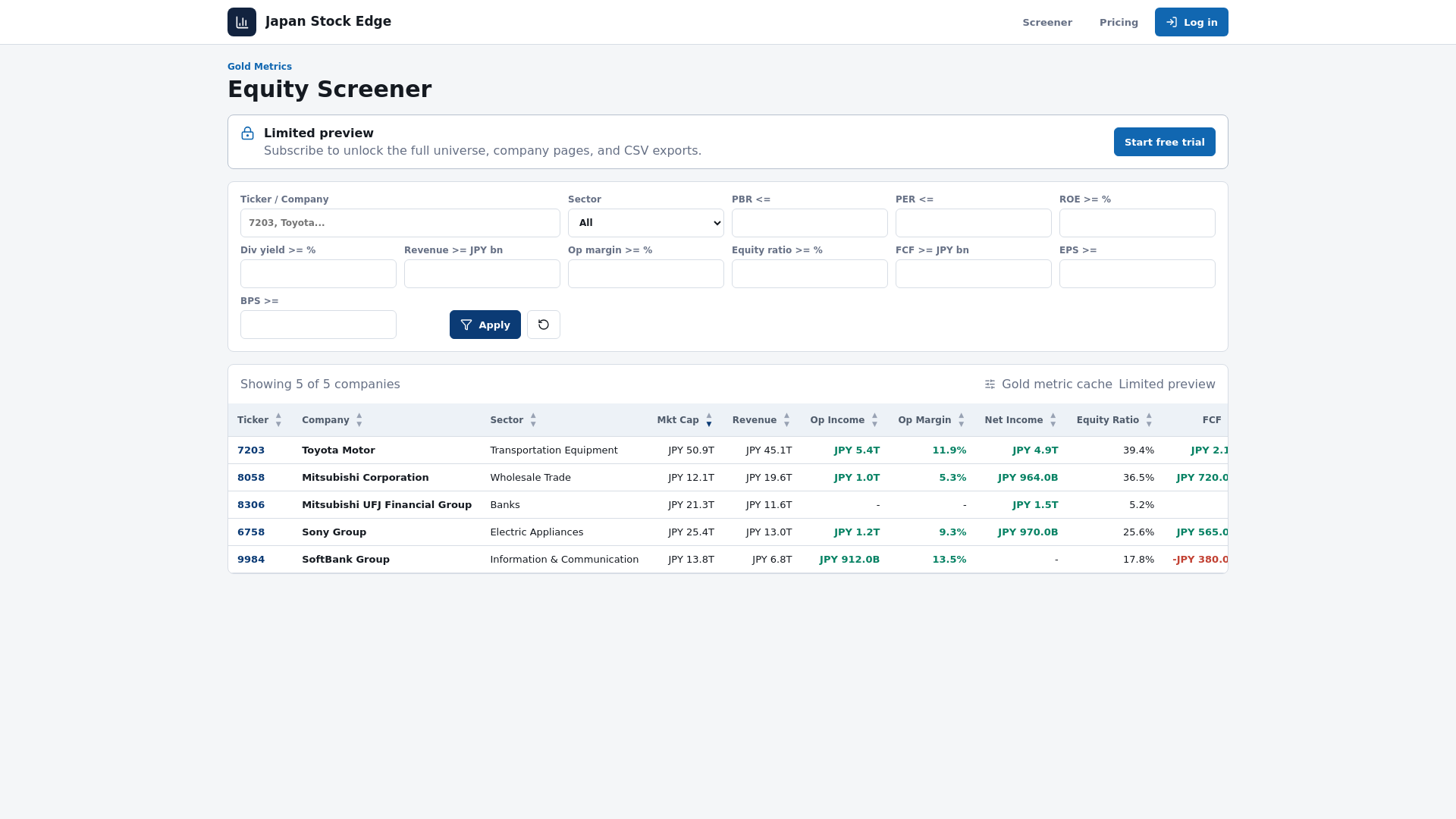Click the Gold metric cache sliders icon

990,384
